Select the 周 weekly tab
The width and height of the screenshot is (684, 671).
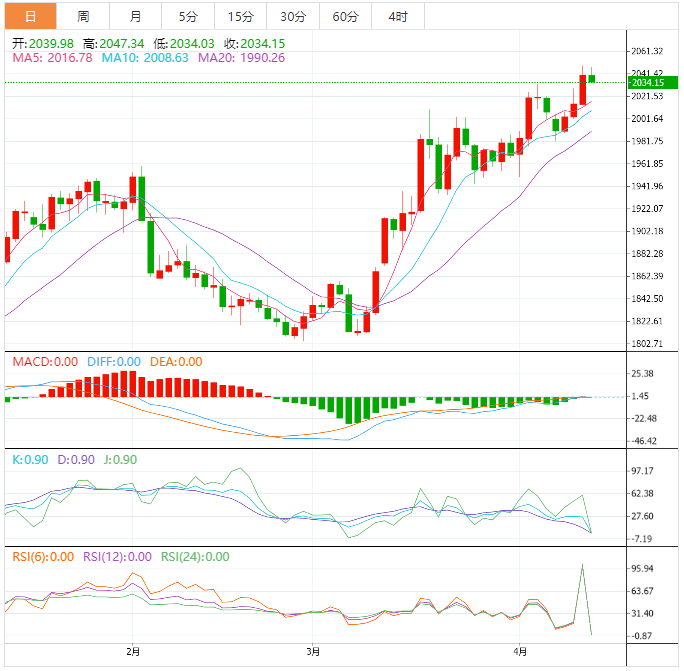click(83, 16)
